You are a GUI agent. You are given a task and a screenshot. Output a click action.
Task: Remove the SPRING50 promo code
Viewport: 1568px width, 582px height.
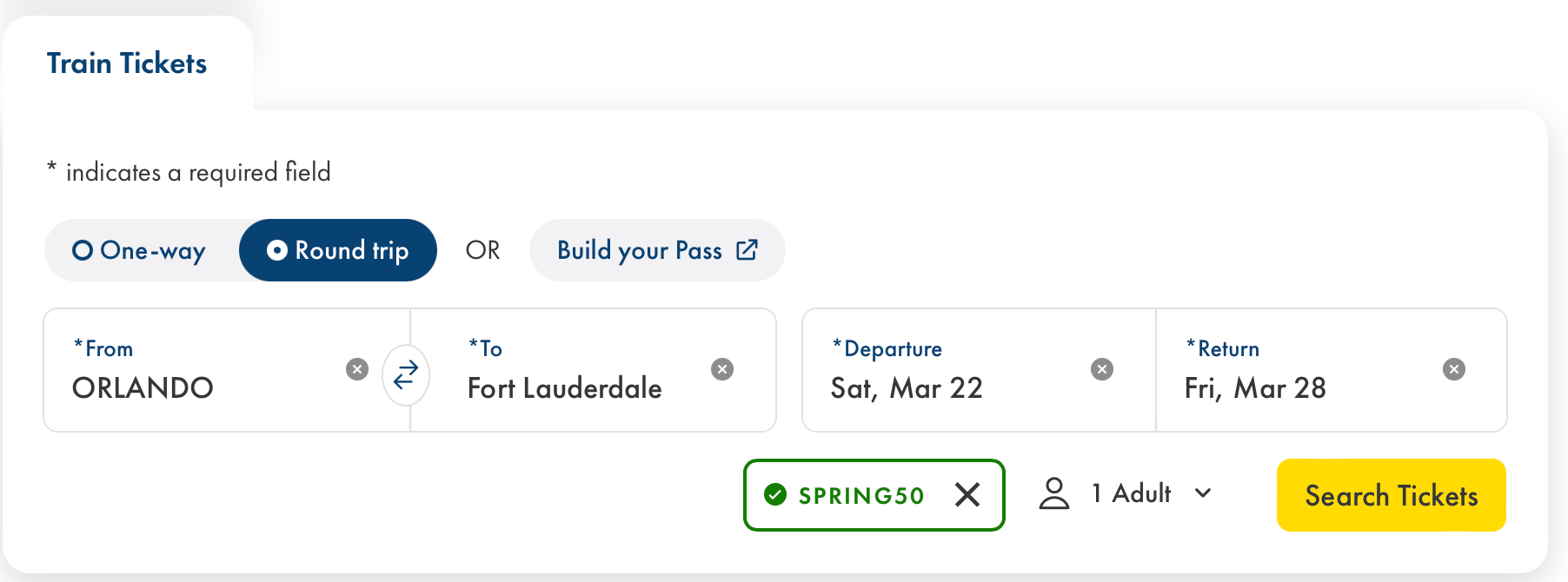tap(967, 495)
